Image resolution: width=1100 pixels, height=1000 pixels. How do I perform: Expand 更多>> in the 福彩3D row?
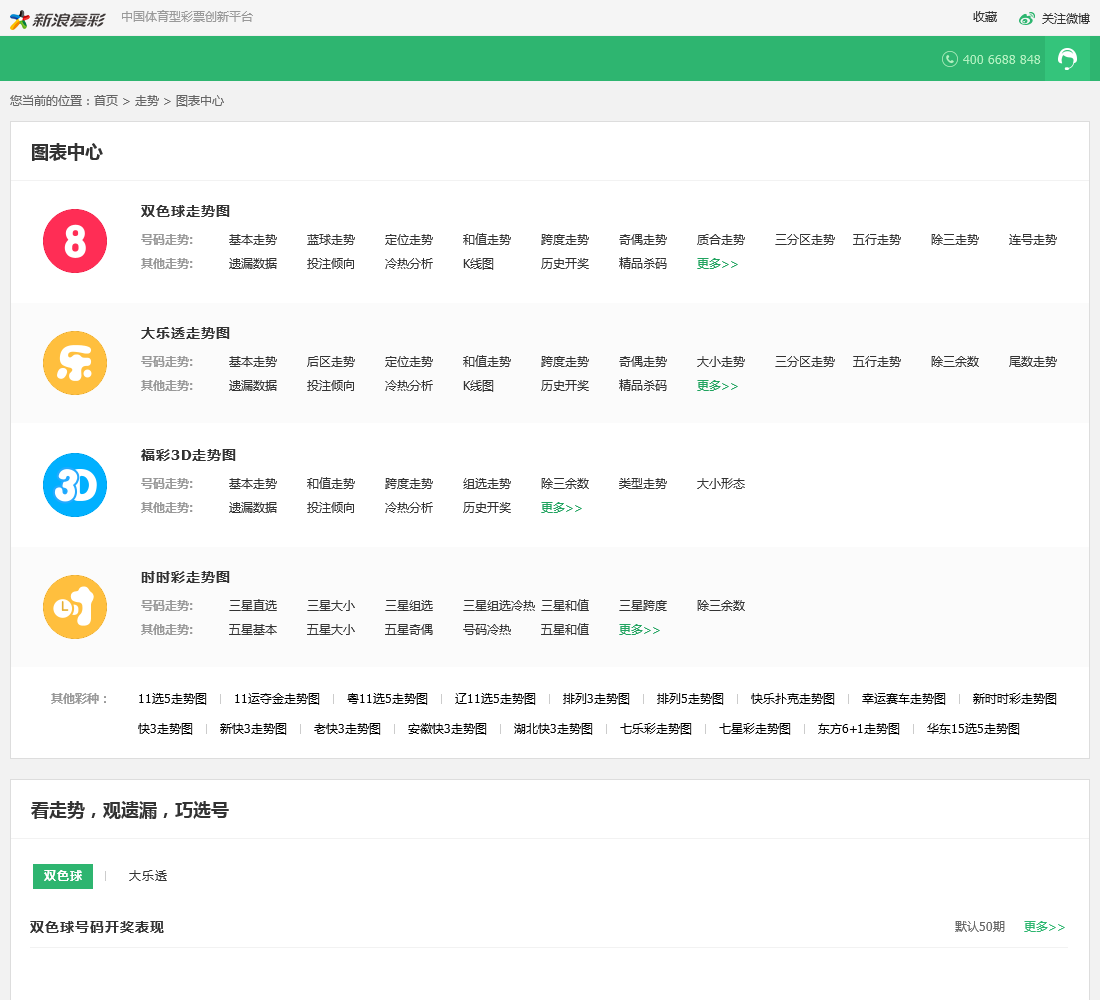pyautogui.click(x=561, y=508)
